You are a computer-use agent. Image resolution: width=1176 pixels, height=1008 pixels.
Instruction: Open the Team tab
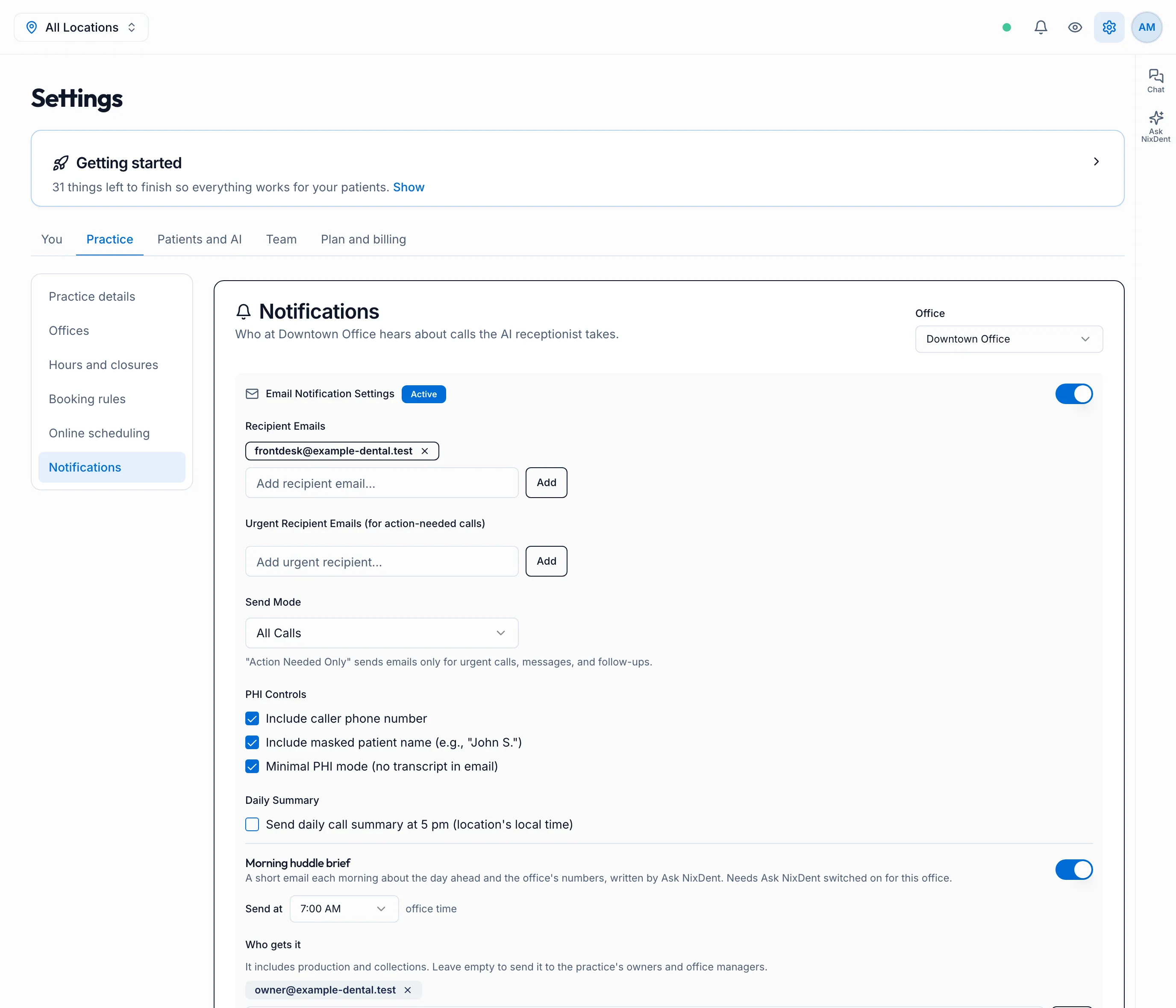pos(282,239)
